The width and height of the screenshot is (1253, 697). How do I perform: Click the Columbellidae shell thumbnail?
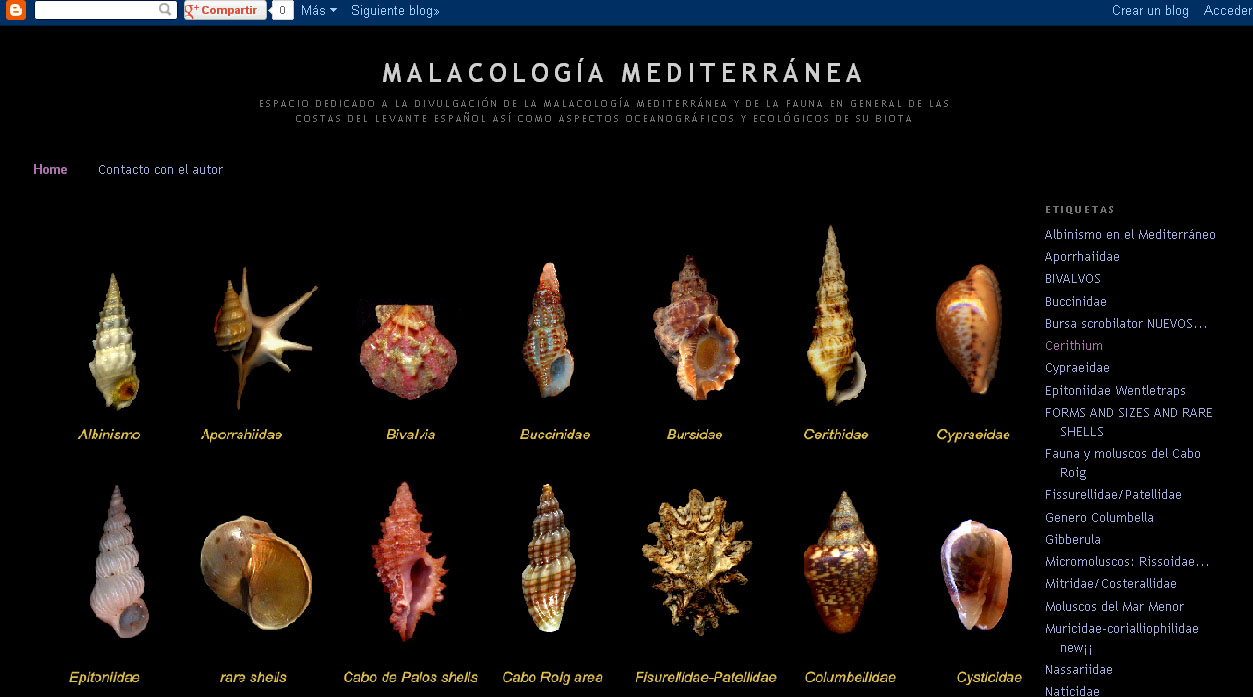tap(840, 563)
